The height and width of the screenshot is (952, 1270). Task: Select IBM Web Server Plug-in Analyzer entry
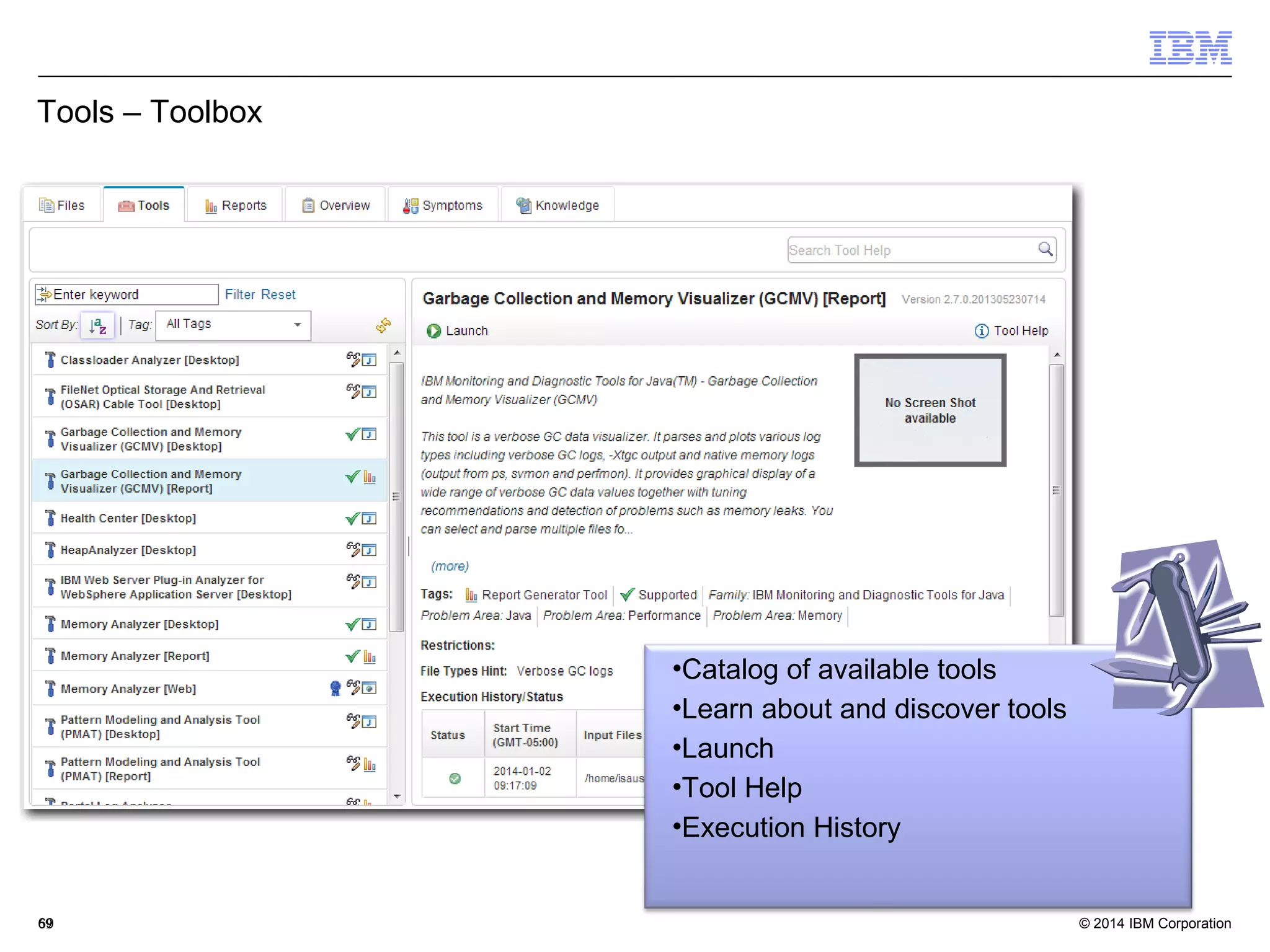click(x=210, y=587)
